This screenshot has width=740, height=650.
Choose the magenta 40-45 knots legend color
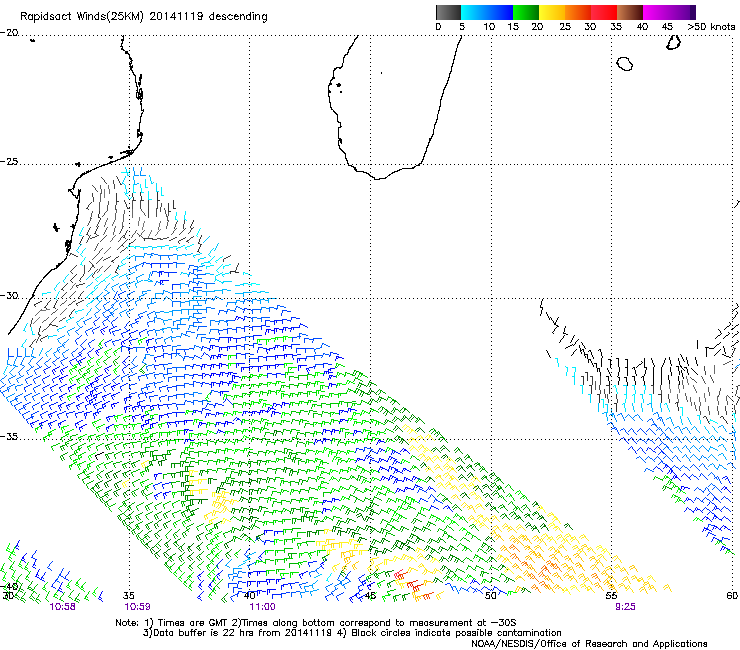[x=656, y=12]
